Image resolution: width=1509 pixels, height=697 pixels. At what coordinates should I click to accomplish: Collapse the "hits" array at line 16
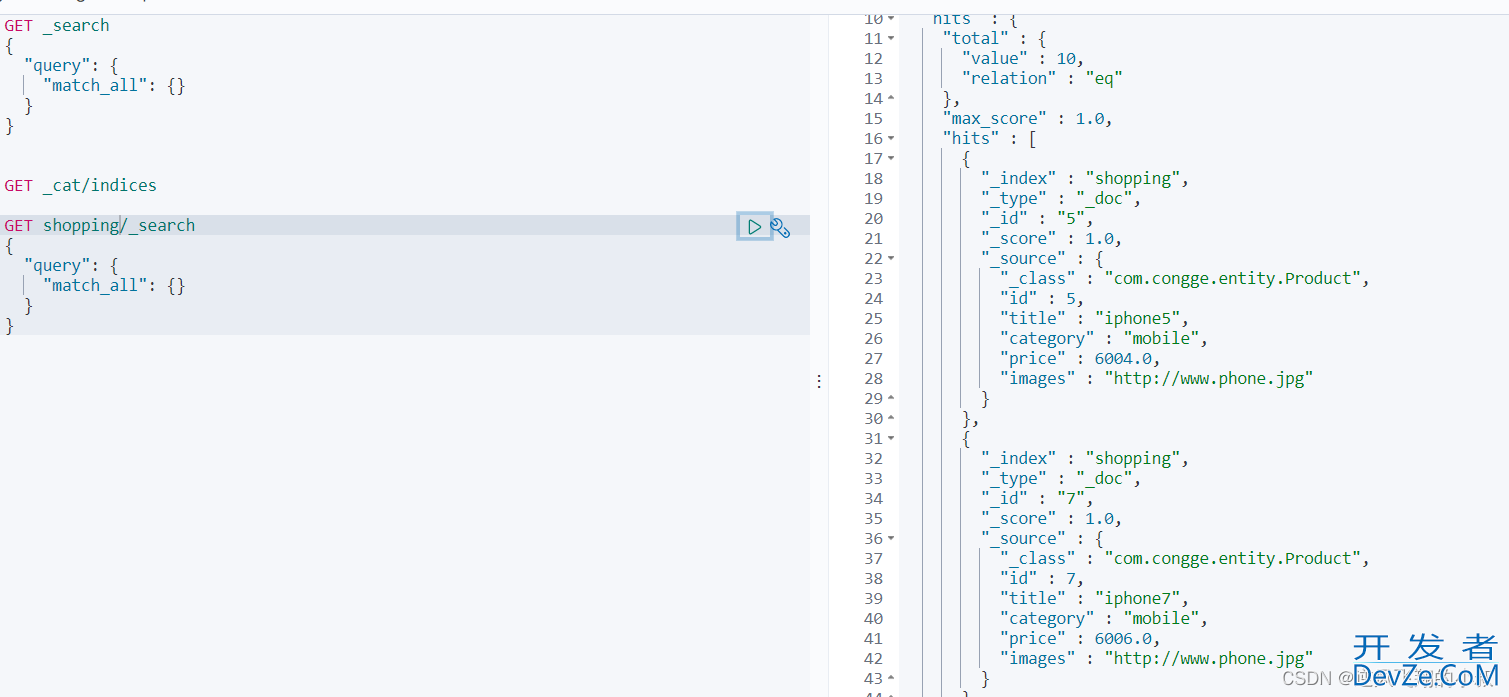click(891, 139)
